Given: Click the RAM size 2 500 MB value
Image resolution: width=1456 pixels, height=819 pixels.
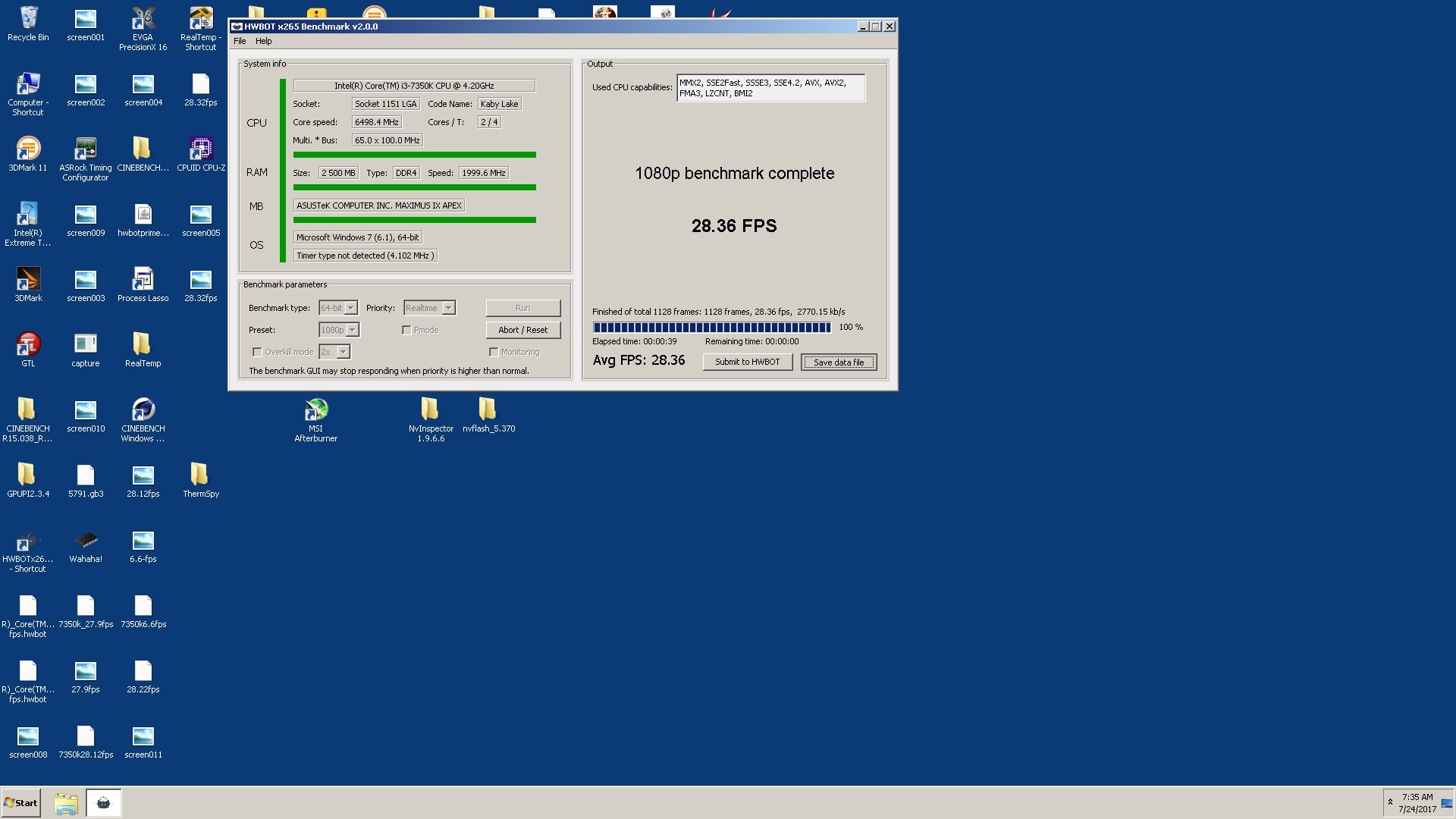Looking at the screenshot, I should pos(338,173).
